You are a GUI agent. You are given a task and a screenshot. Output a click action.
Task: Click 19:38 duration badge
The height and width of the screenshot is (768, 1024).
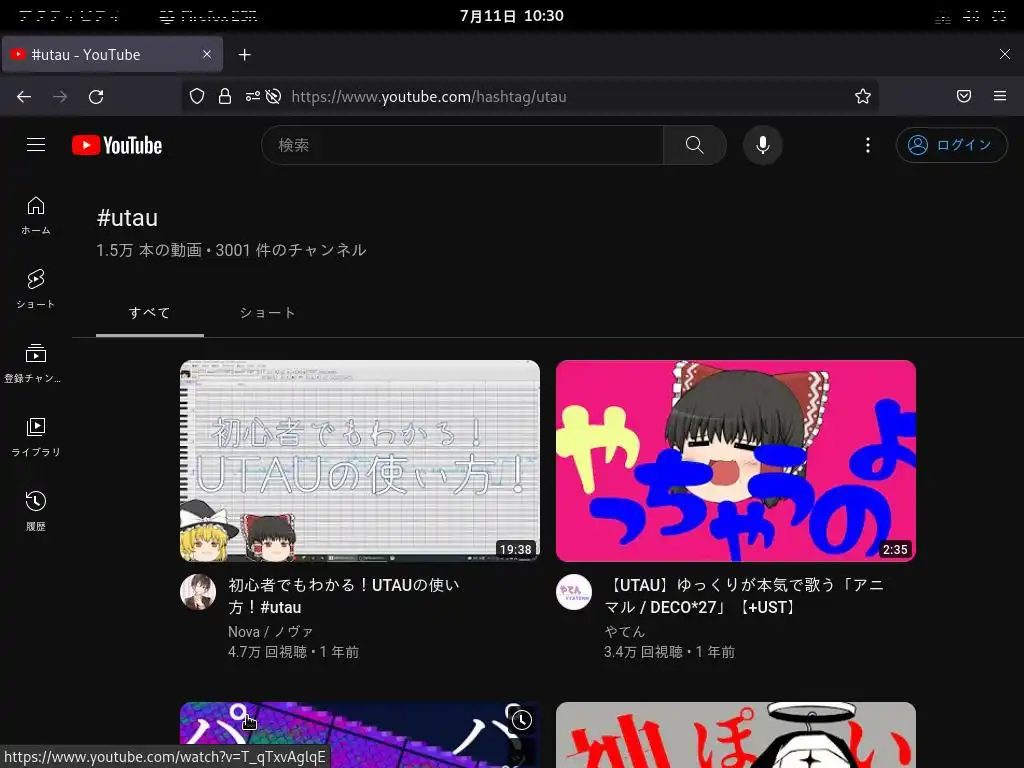[x=515, y=549]
